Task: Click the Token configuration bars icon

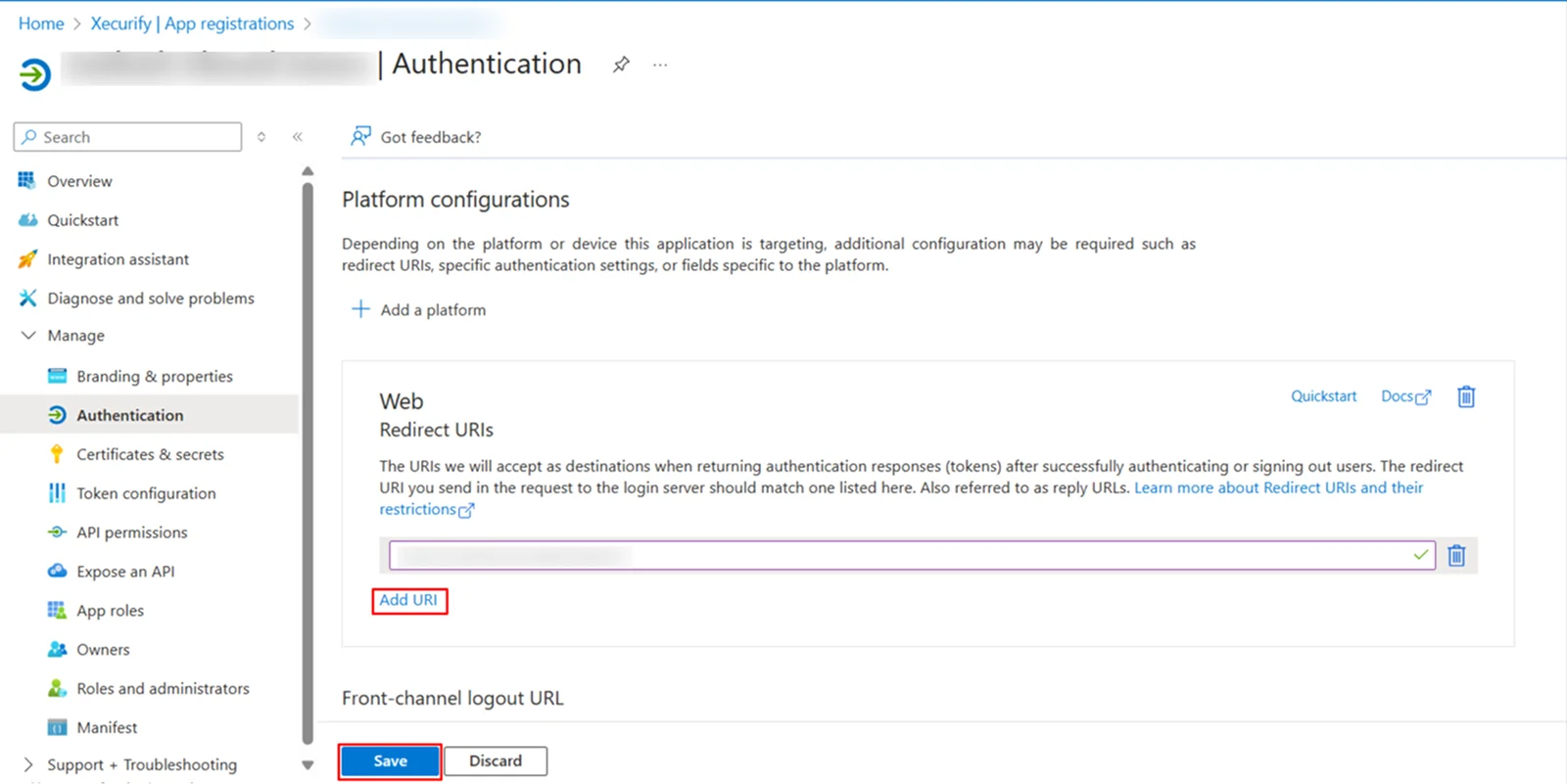Action: click(x=57, y=492)
